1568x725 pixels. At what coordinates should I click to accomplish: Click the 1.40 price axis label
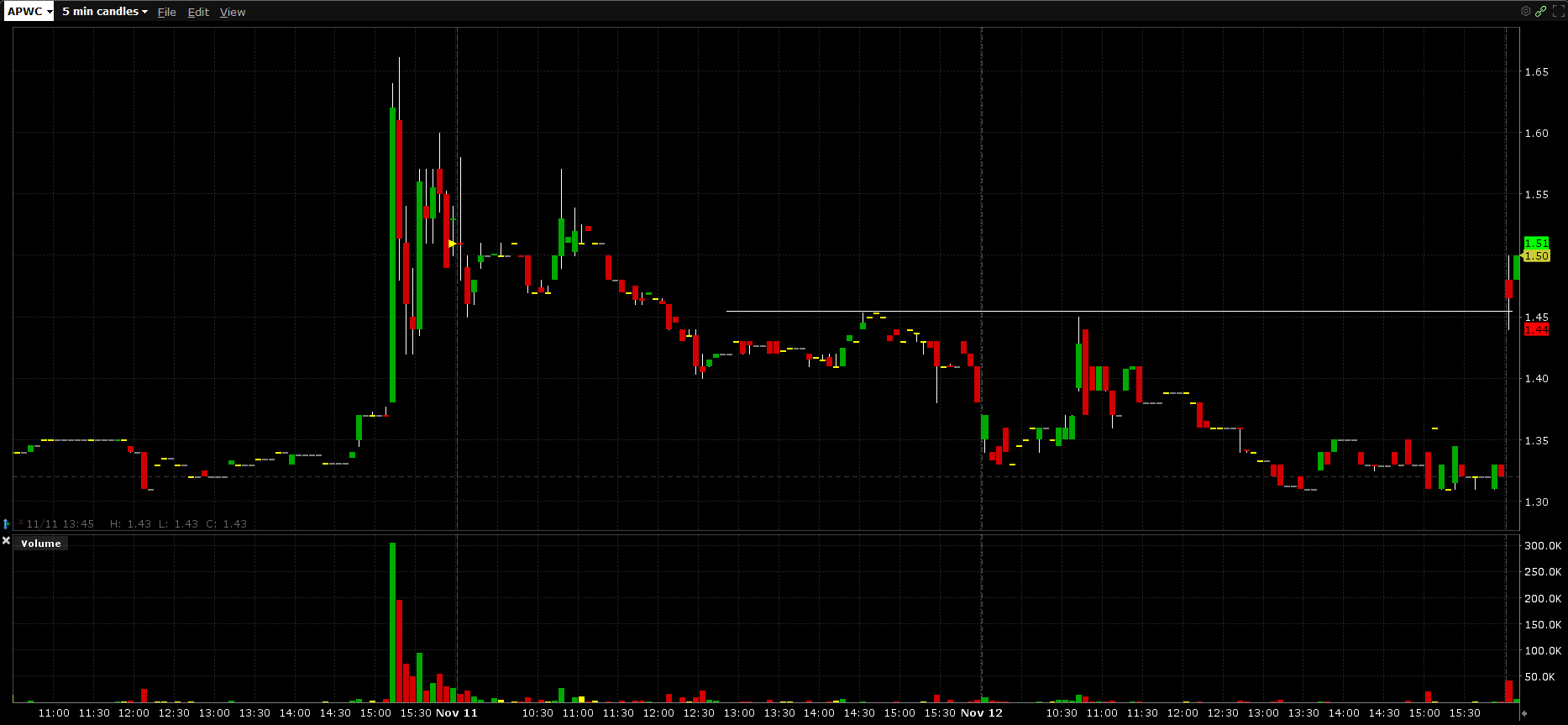click(x=1537, y=379)
